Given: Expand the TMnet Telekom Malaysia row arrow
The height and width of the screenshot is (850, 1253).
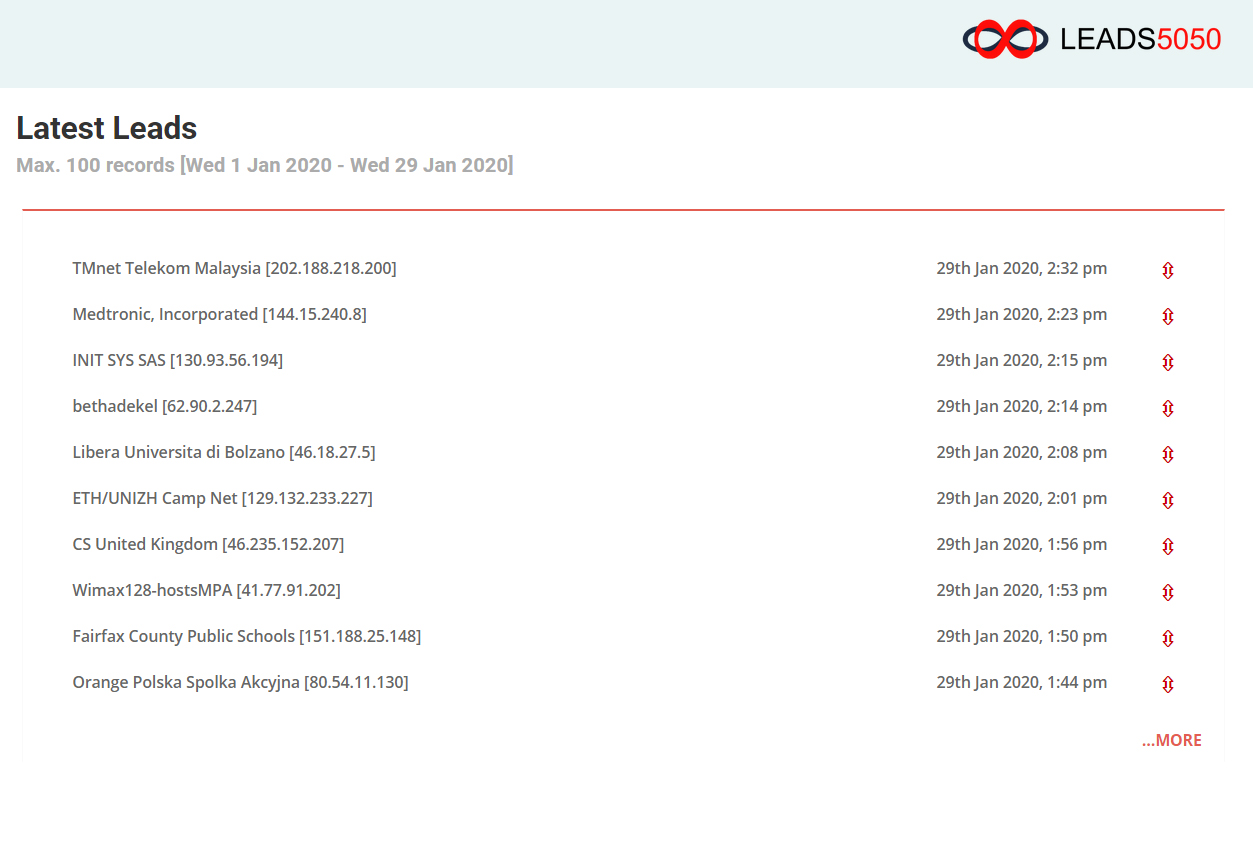Looking at the screenshot, I should pyautogui.click(x=1168, y=270).
